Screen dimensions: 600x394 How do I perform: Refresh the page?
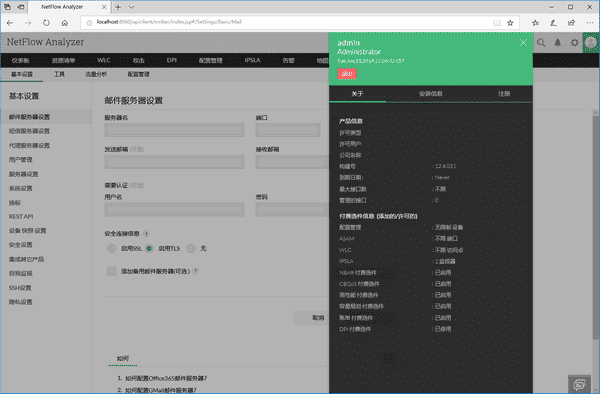tap(46, 23)
